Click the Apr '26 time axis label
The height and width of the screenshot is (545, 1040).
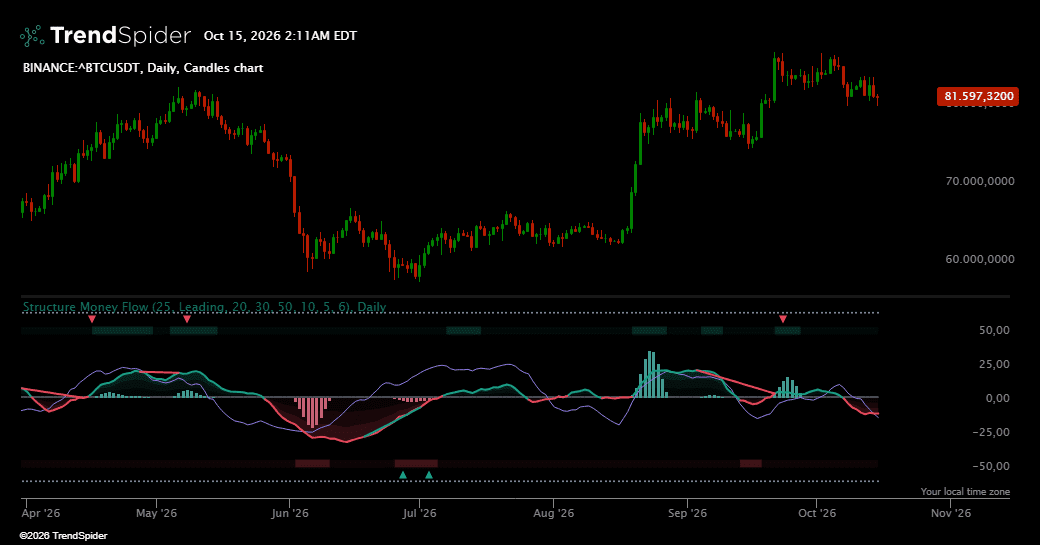pyautogui.click(x=41, y=513)
